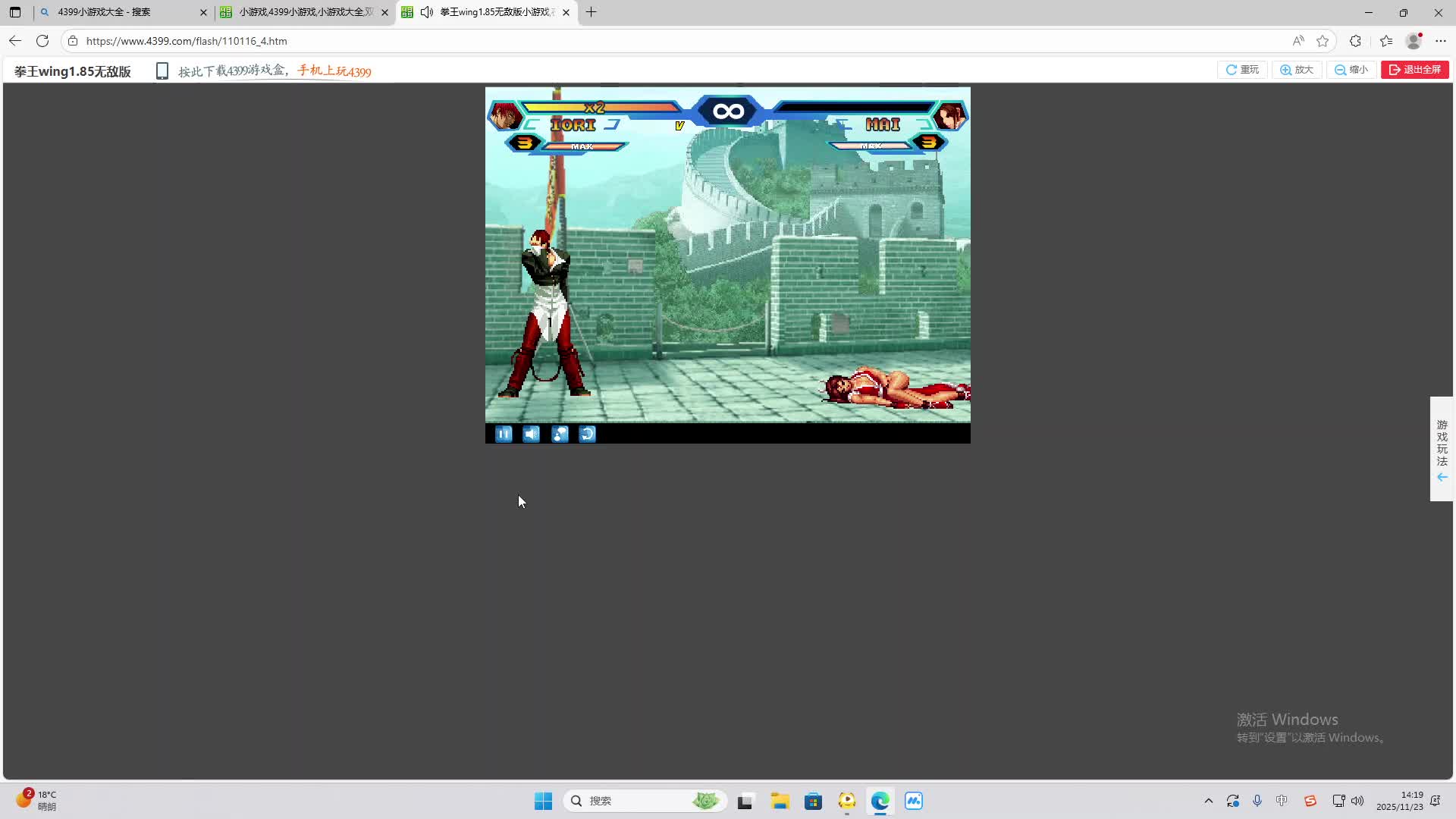Exit fullscreen via 退出全屏 button
The width and height of the screenshot is (1456, 819).
pyautogui.click(x=1415, y=70)
